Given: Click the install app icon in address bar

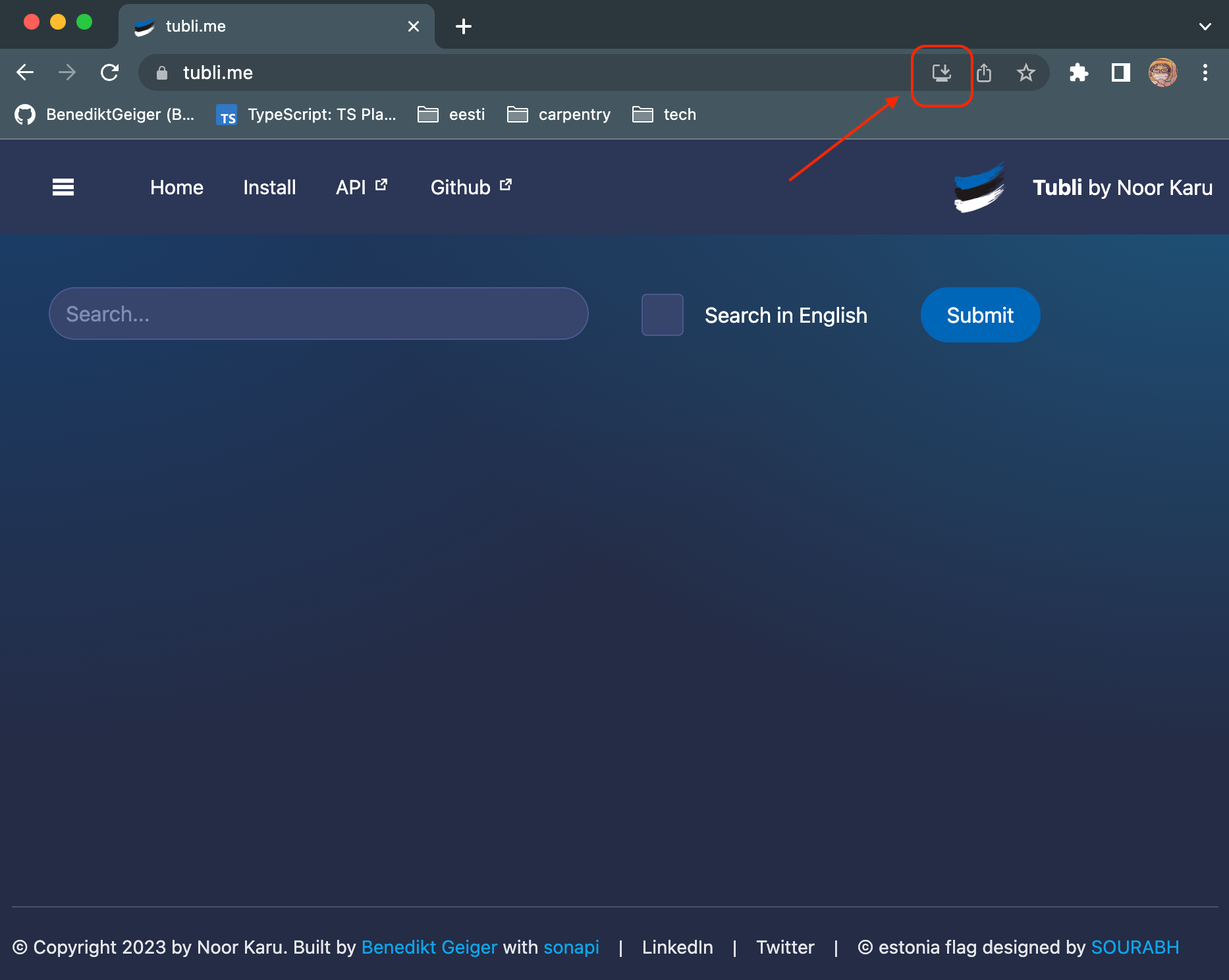Looking at the screenshot, I should click(x=942, y=73).
